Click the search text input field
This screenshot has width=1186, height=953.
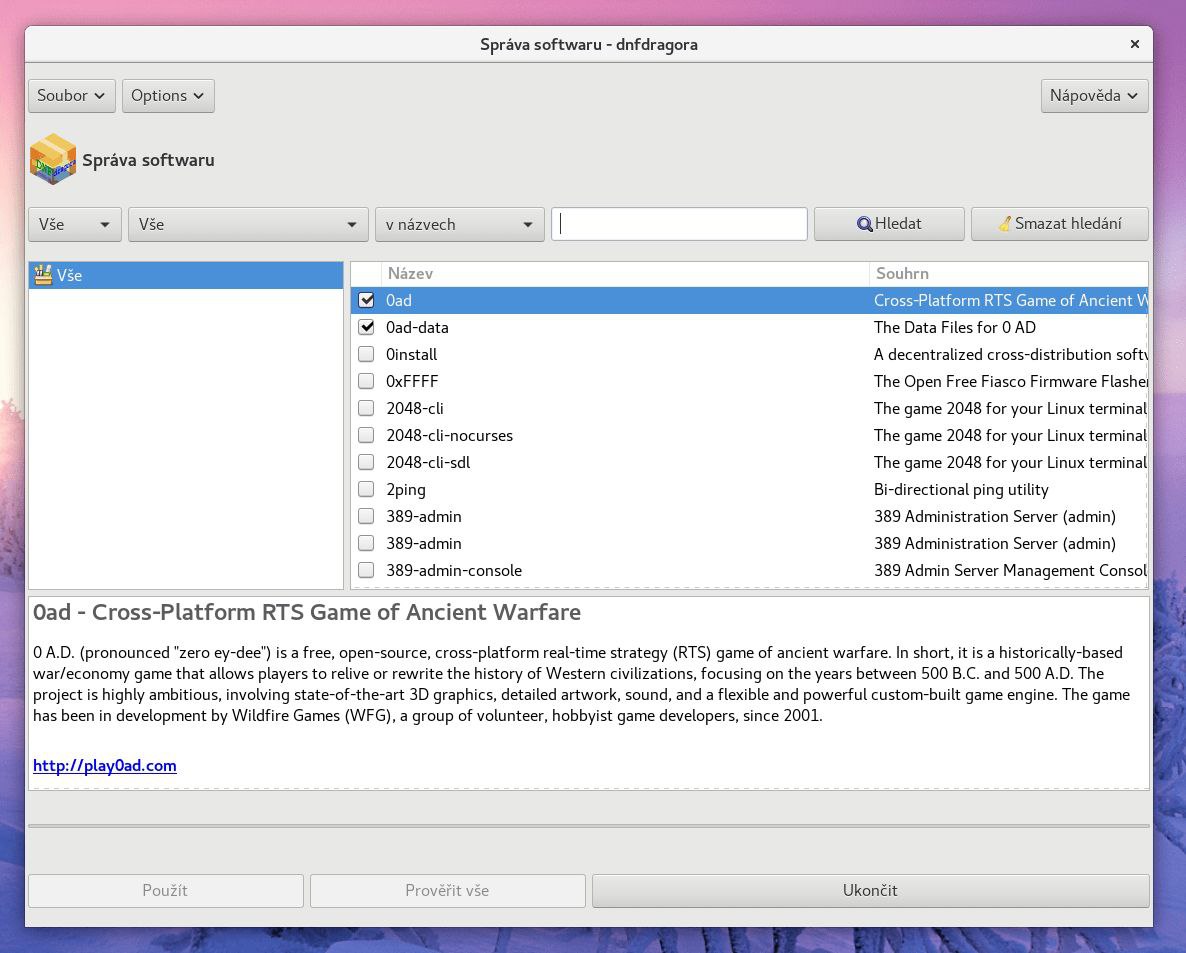(x=679, y=224)
